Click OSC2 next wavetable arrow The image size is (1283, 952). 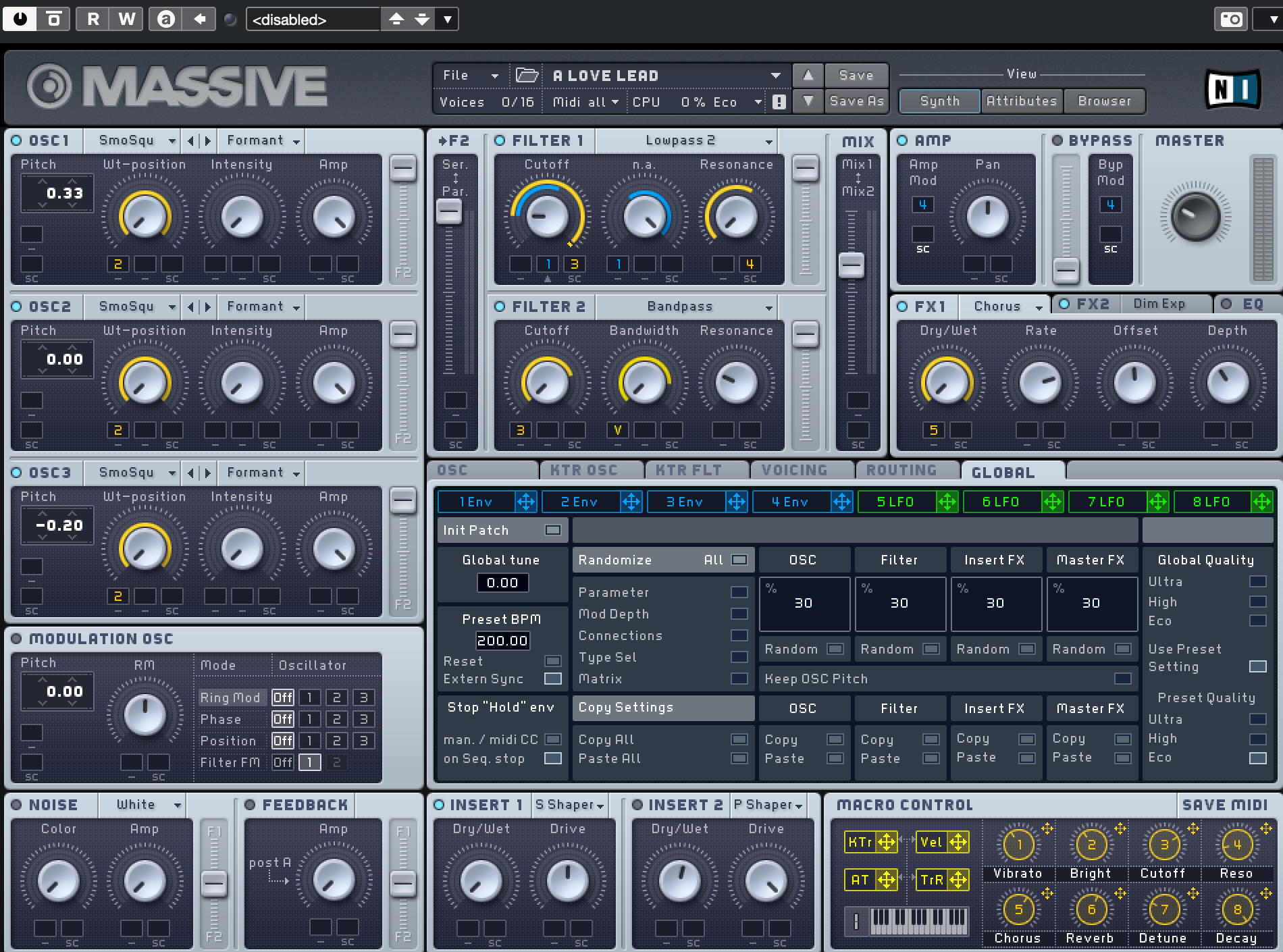207,307
